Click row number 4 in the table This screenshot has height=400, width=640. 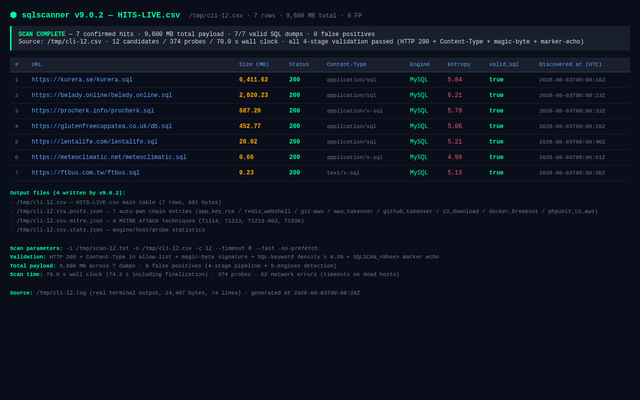tap(16, 126)
